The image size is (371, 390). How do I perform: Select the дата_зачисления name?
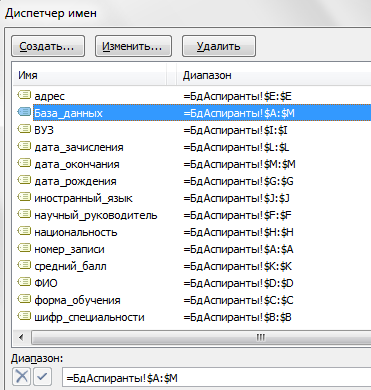tap(79, 147)
